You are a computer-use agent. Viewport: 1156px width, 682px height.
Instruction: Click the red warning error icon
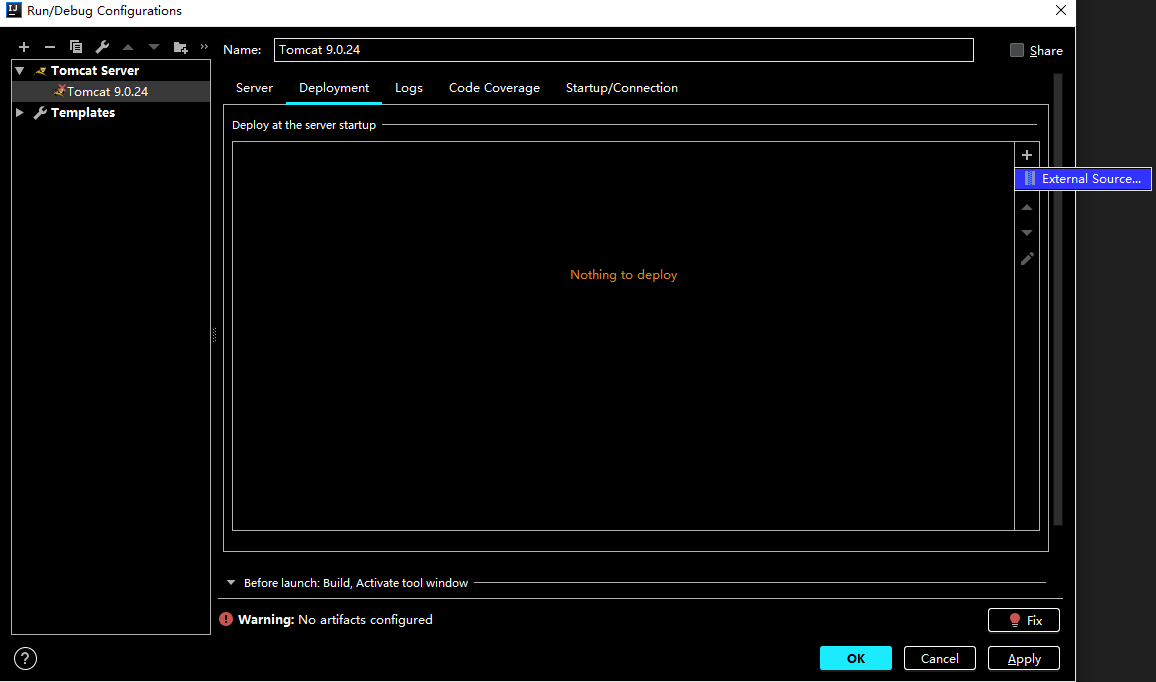coord(226,619)
